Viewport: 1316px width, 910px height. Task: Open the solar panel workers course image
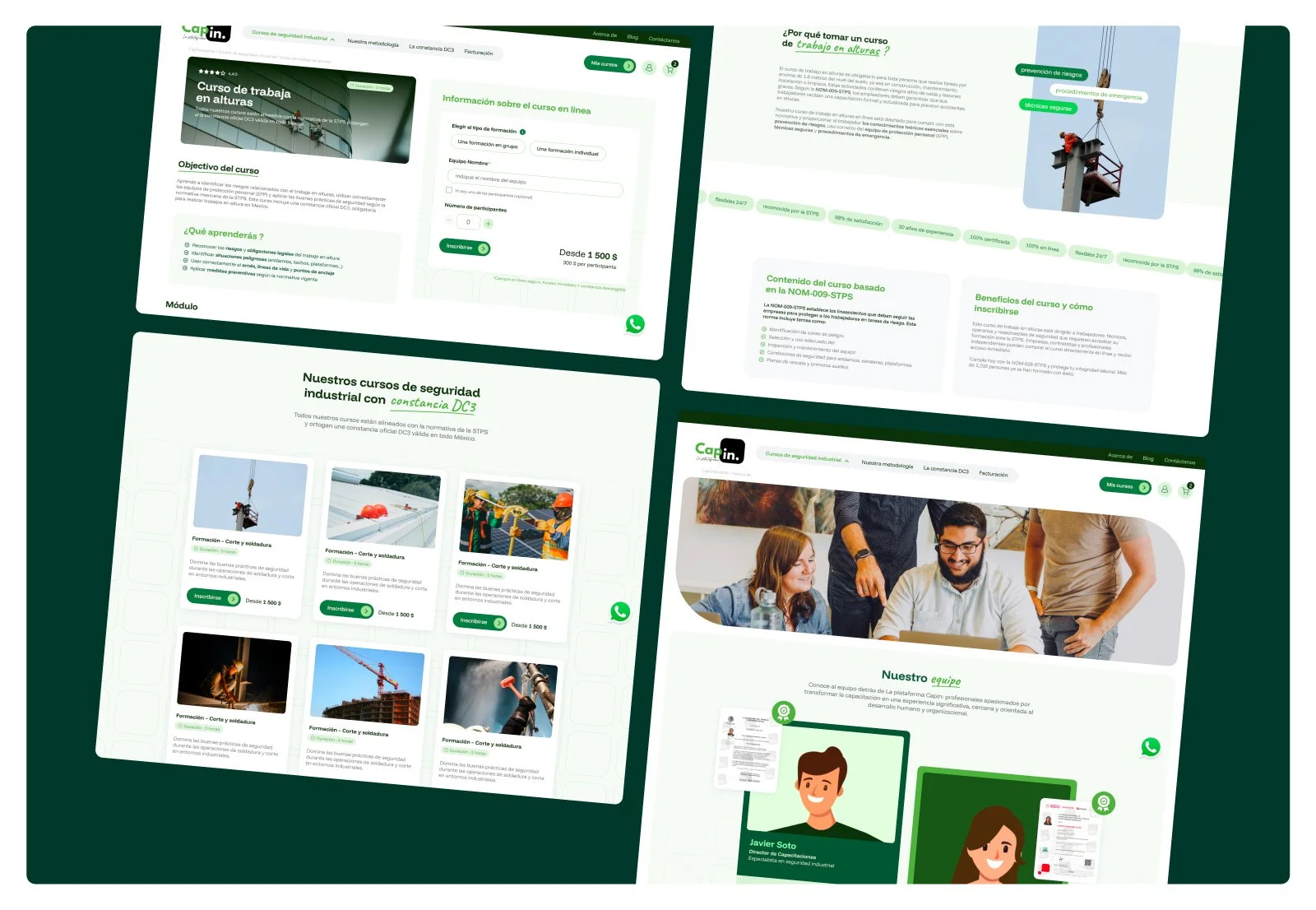point(517,520)
